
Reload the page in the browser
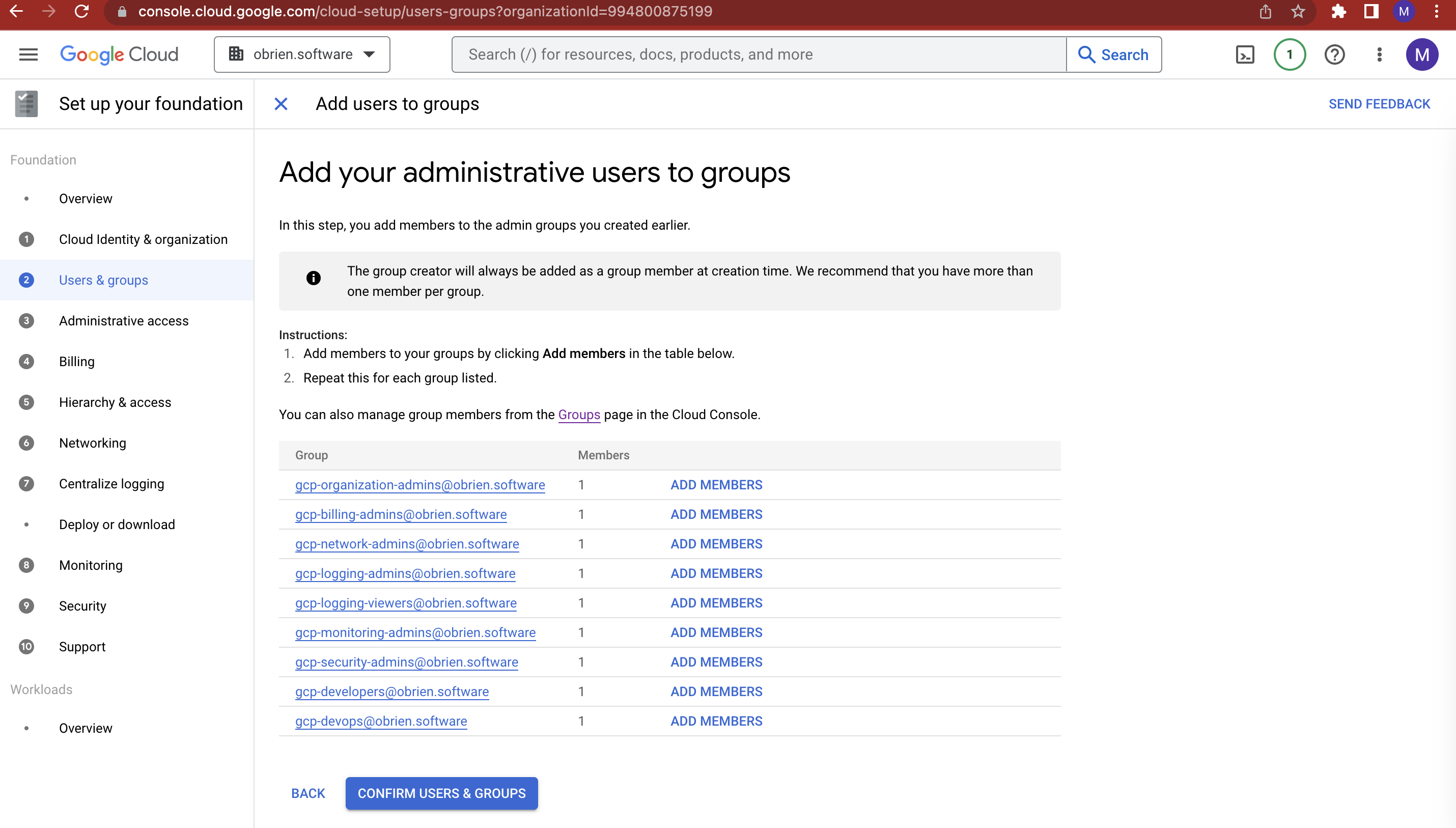pyautogui.click(x=82, y=11)
